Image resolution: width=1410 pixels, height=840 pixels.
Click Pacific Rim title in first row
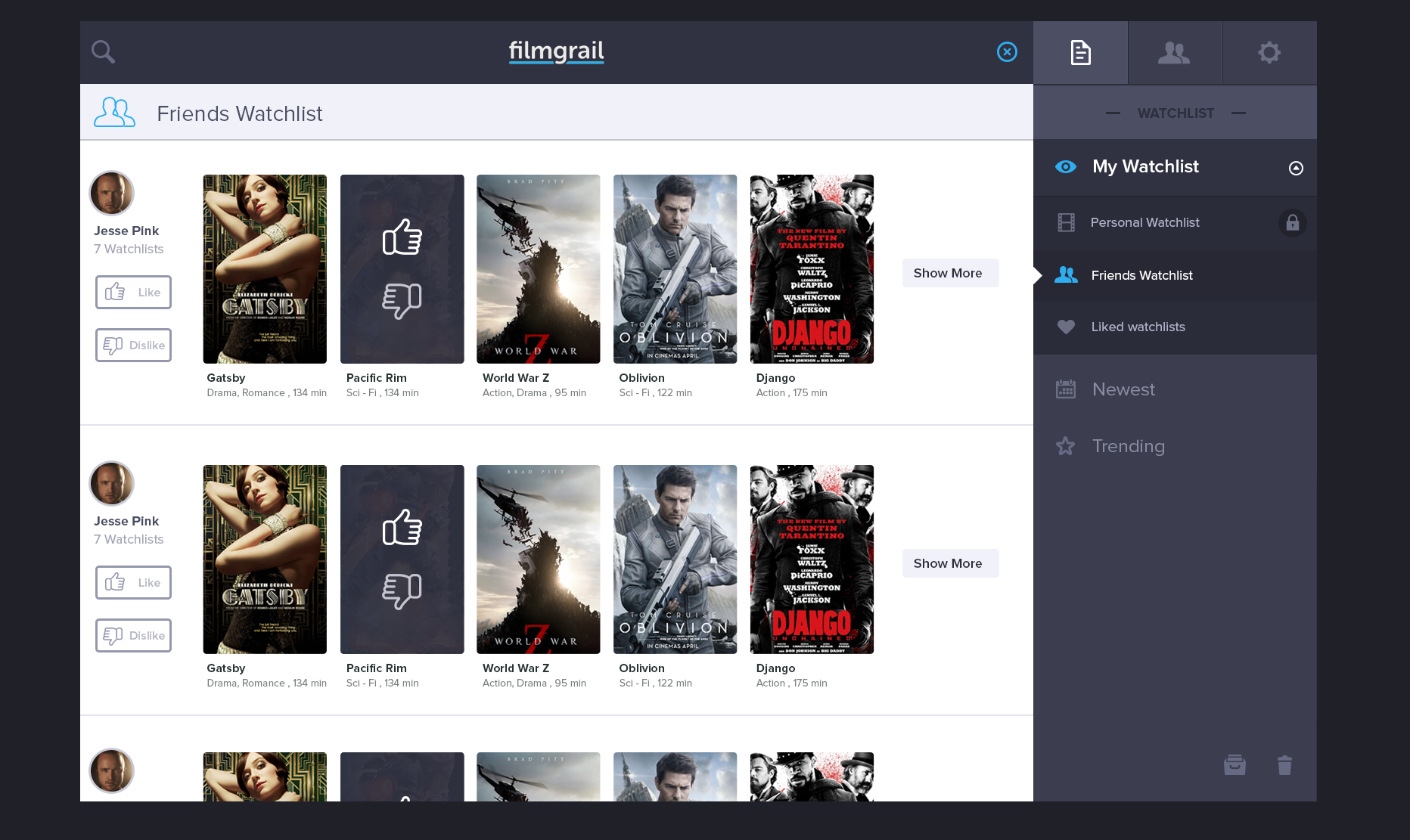377,377
